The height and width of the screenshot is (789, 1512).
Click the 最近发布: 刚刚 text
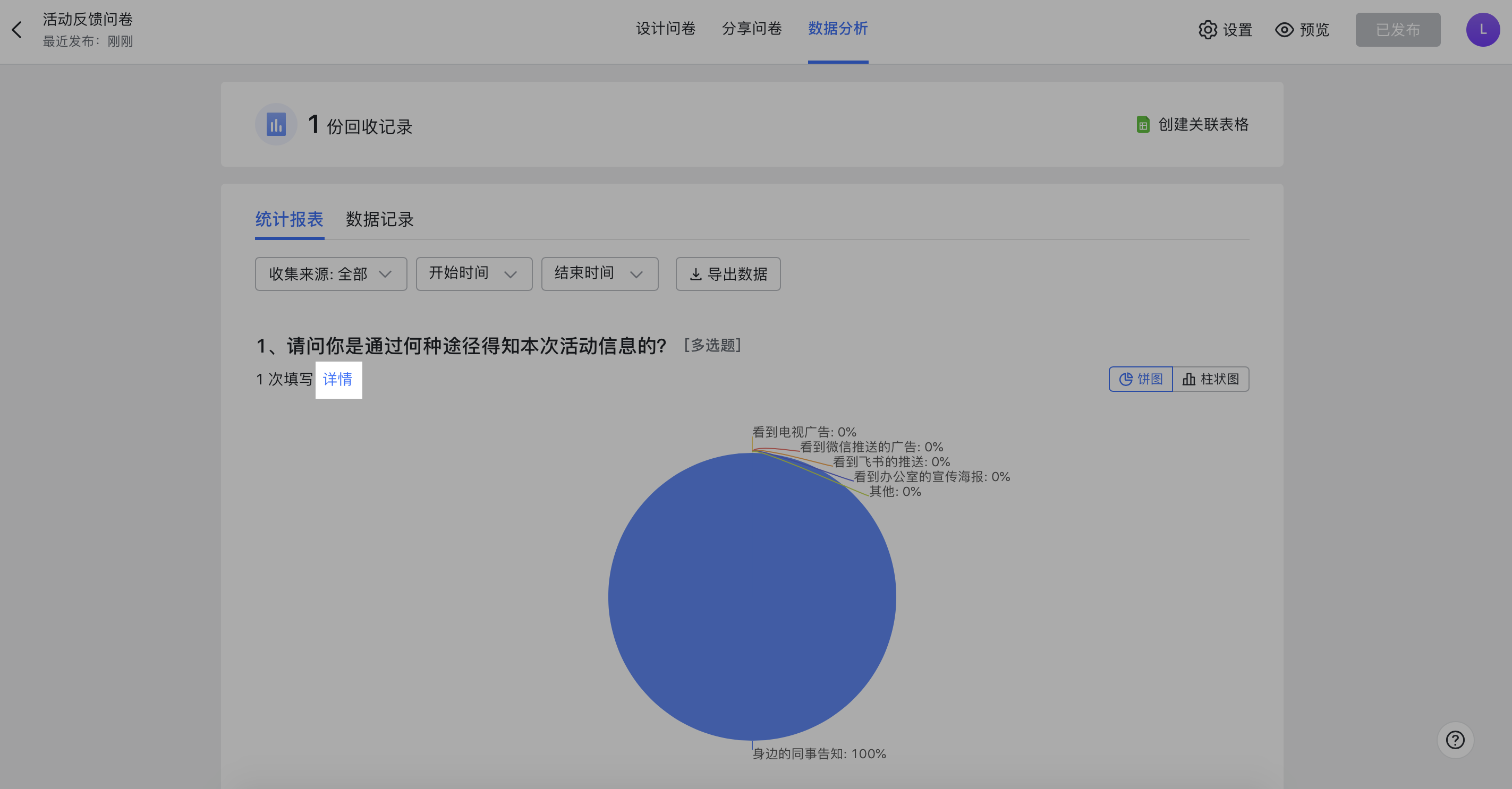[88, 41]
